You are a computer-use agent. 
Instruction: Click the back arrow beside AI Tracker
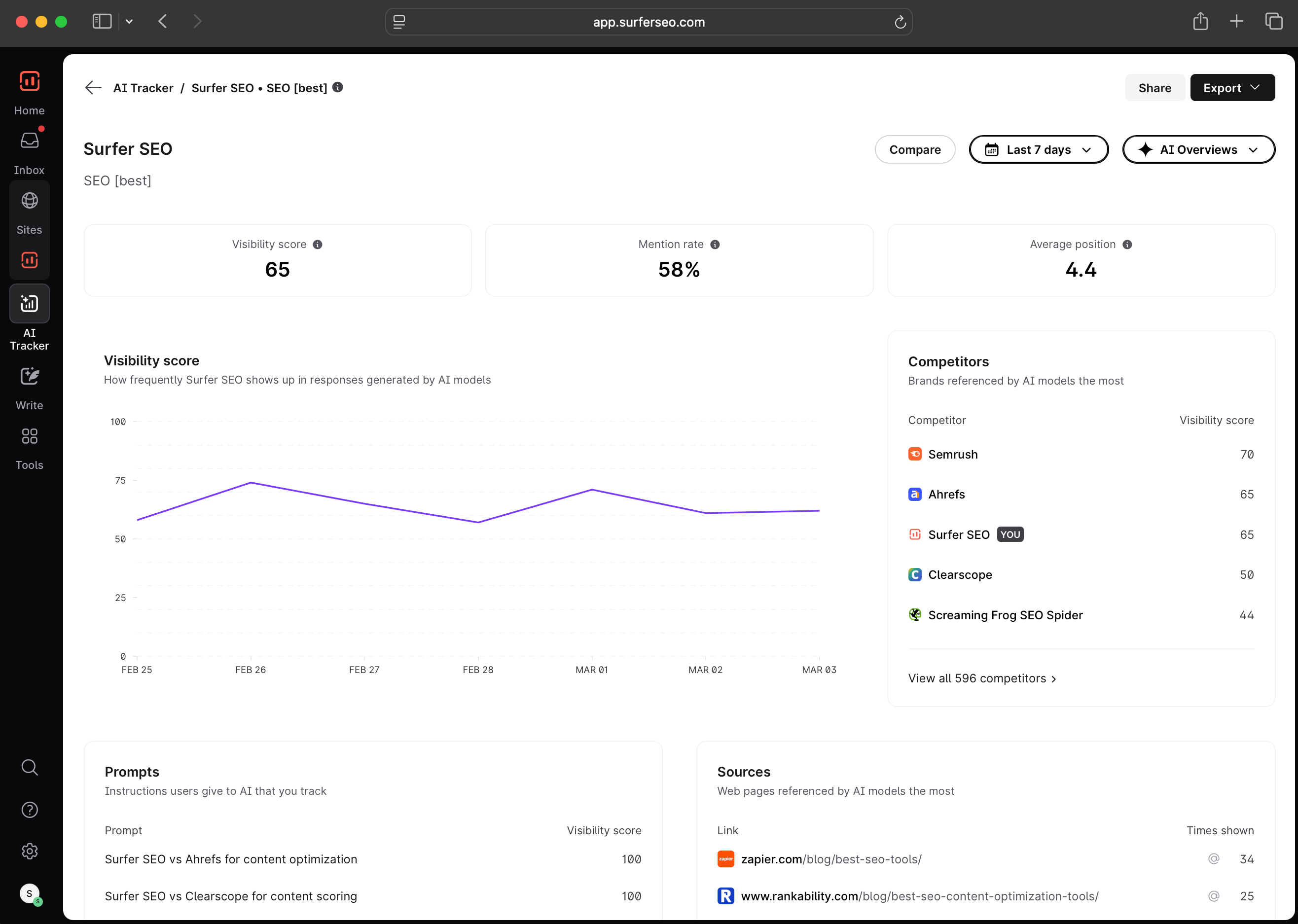click(93, 88)
